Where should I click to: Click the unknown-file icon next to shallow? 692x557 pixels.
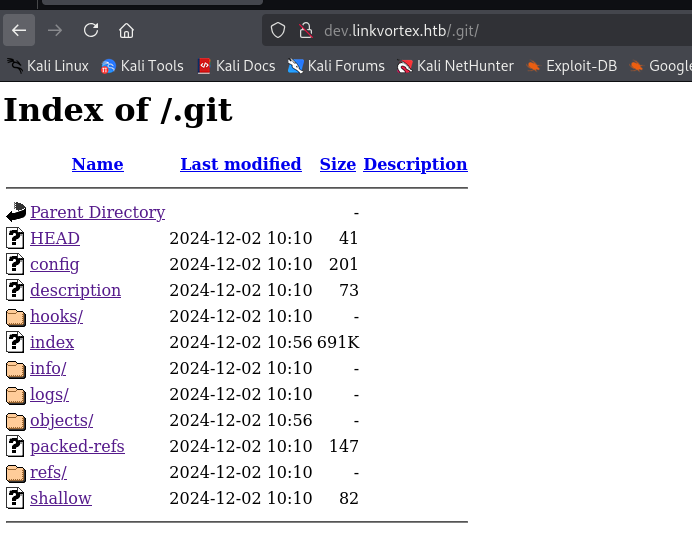(x=15, y=498)
